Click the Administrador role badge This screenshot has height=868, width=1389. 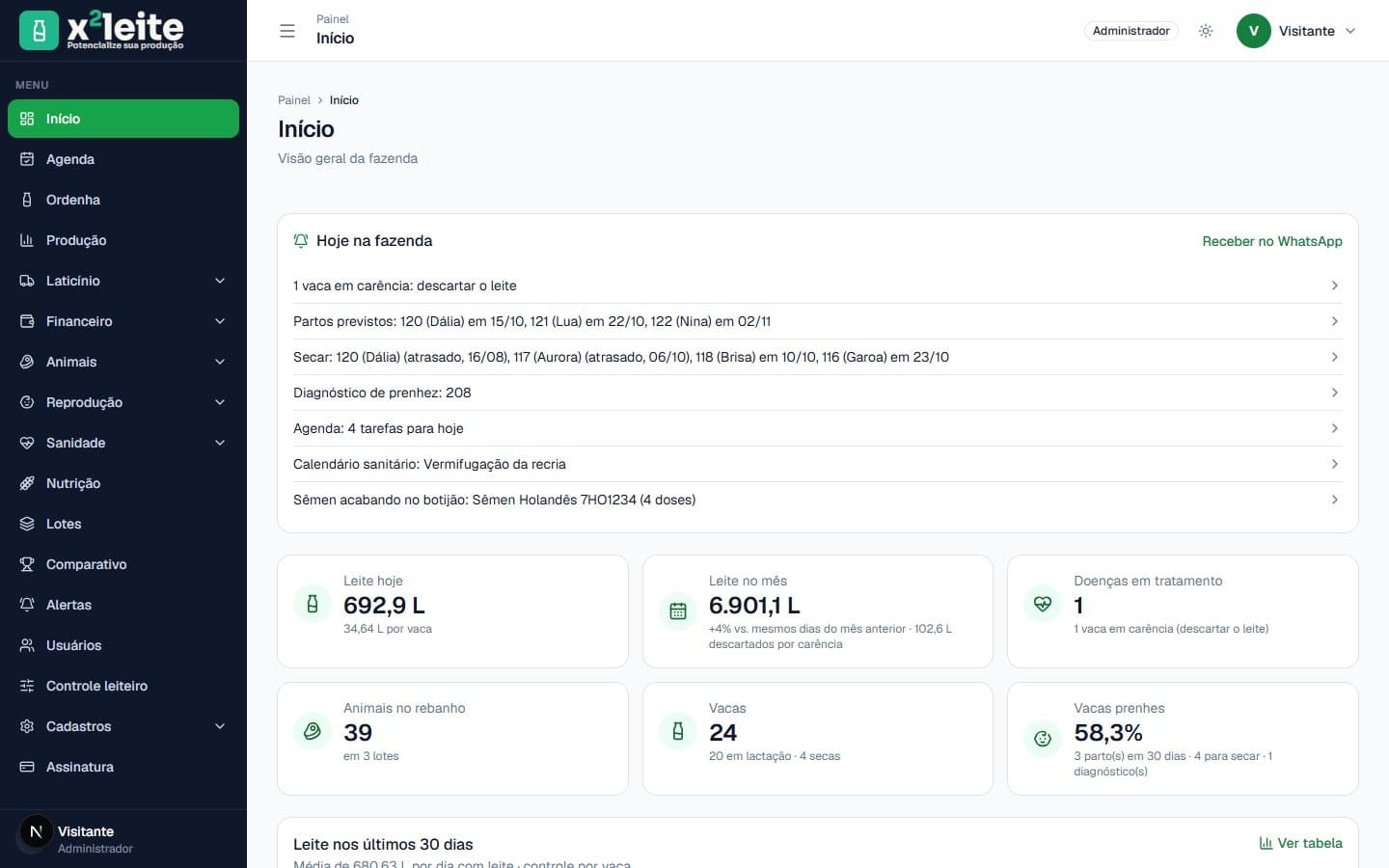1130,31
